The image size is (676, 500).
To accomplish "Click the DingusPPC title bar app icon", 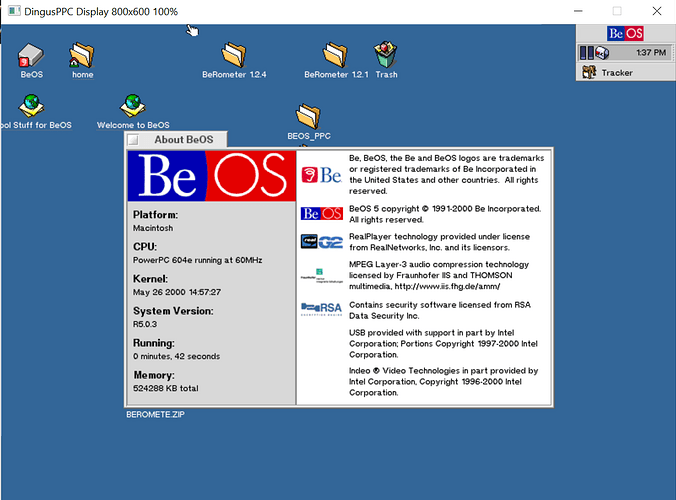I will pos(14,11).
